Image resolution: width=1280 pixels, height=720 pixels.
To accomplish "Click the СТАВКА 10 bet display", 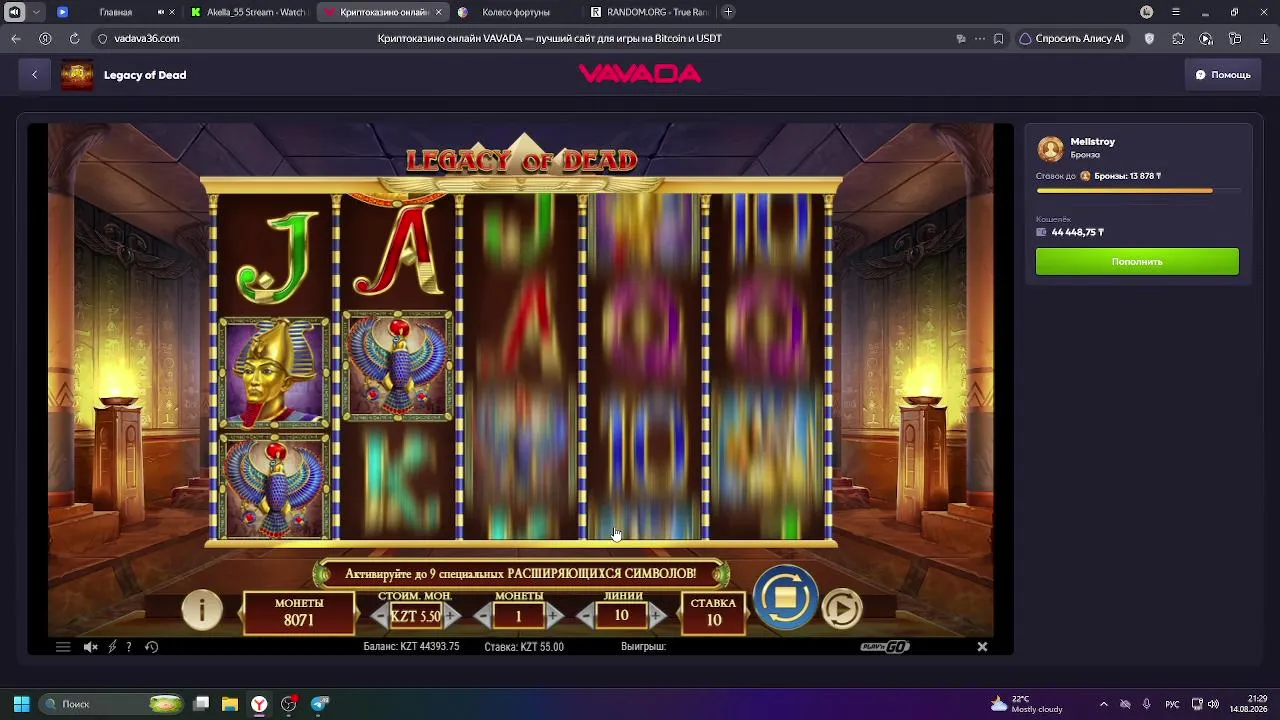I will point(713,612).
